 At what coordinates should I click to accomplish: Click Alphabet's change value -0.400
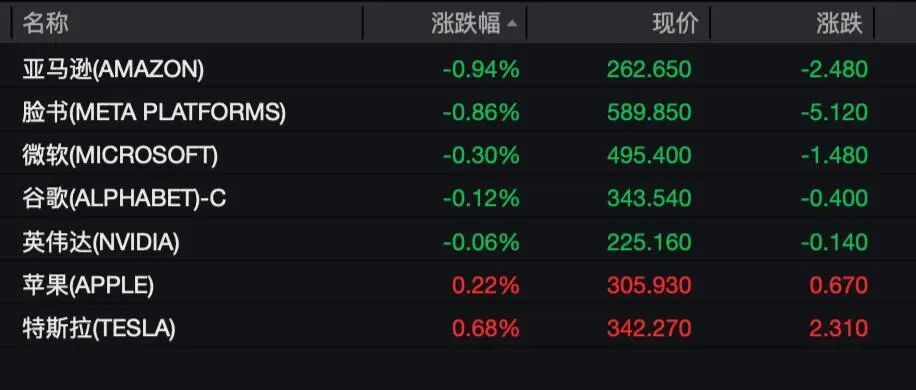tap(834, 199)
